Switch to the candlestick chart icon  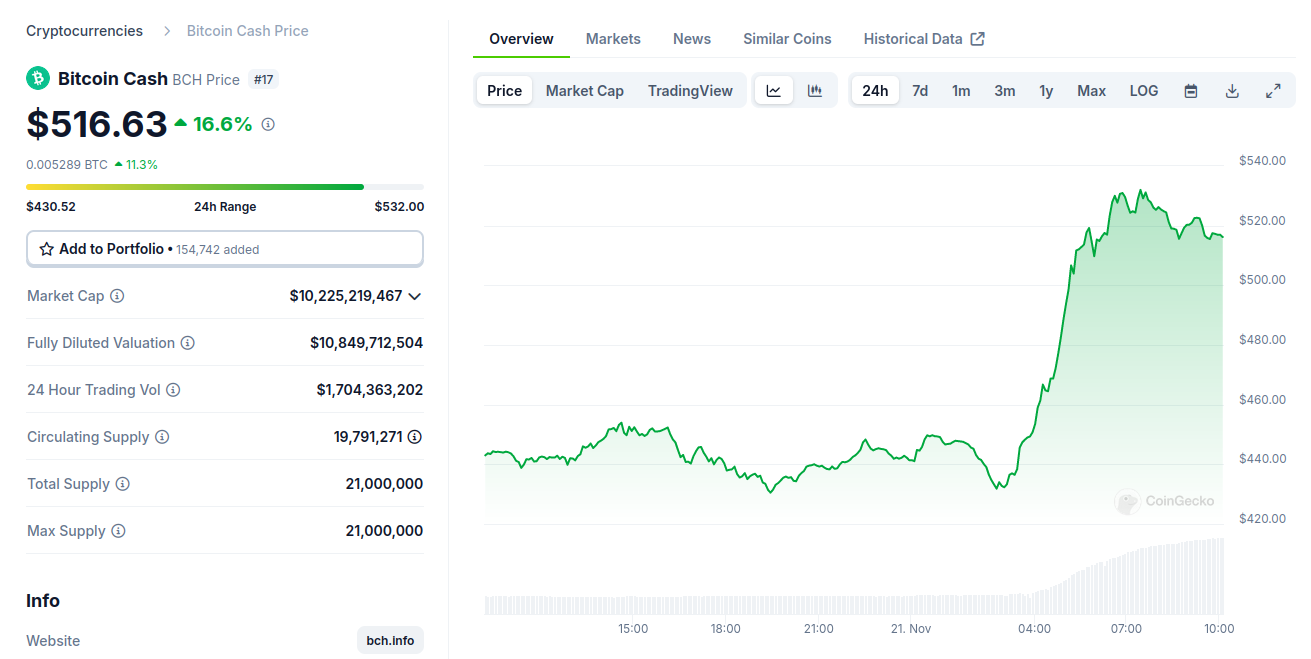coord(815,91)
